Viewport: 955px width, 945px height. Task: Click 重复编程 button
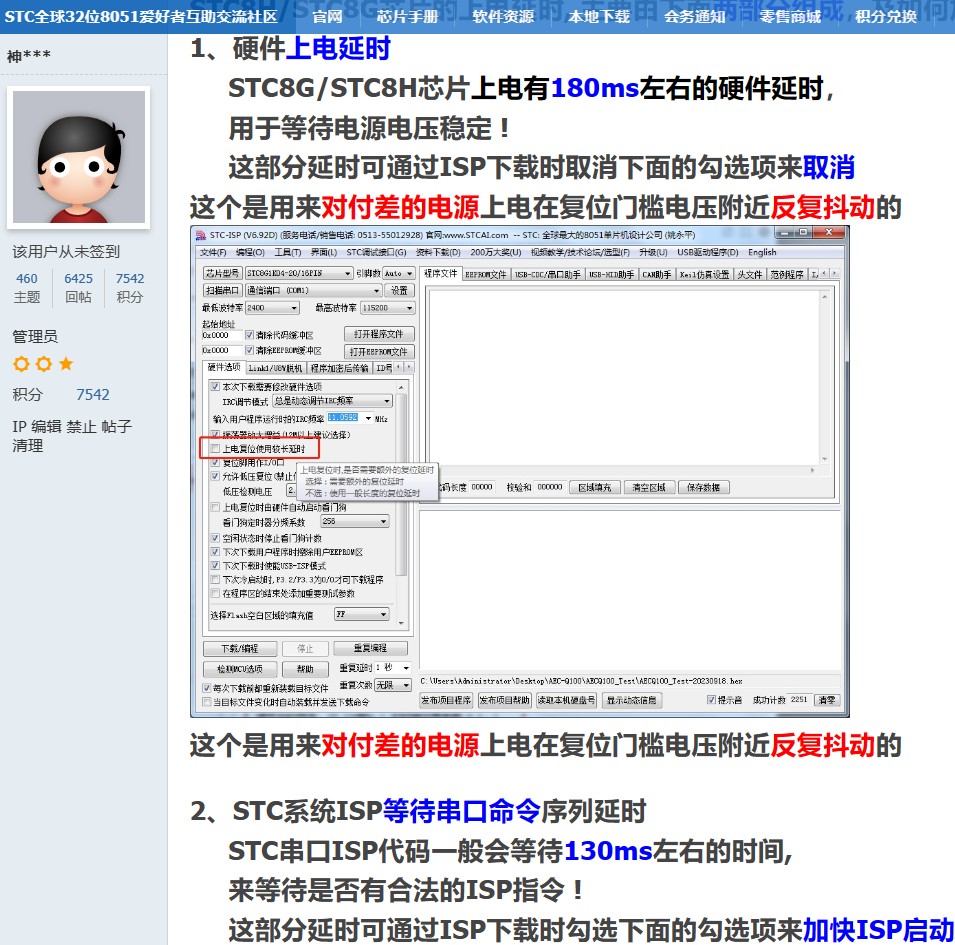point(370,648)
